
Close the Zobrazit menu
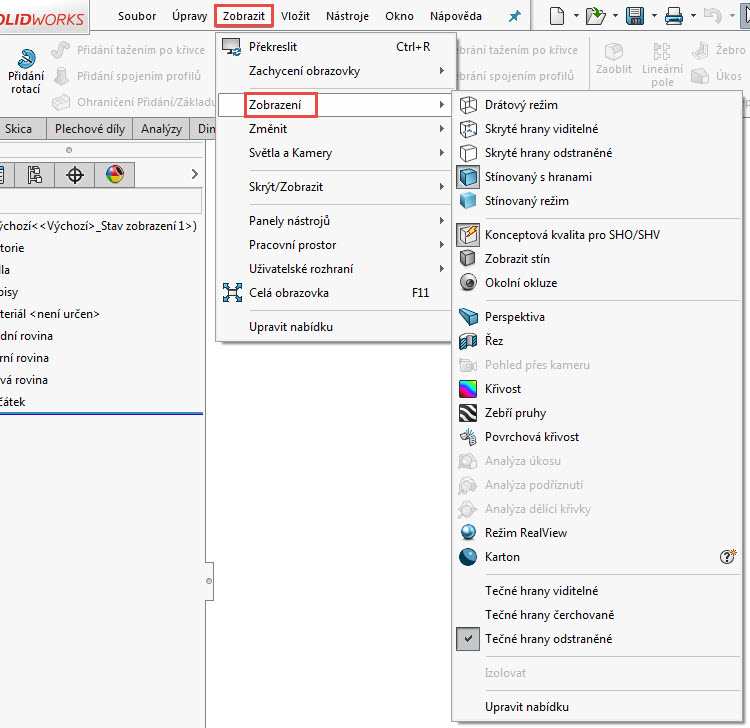click(x=243, y=16)
